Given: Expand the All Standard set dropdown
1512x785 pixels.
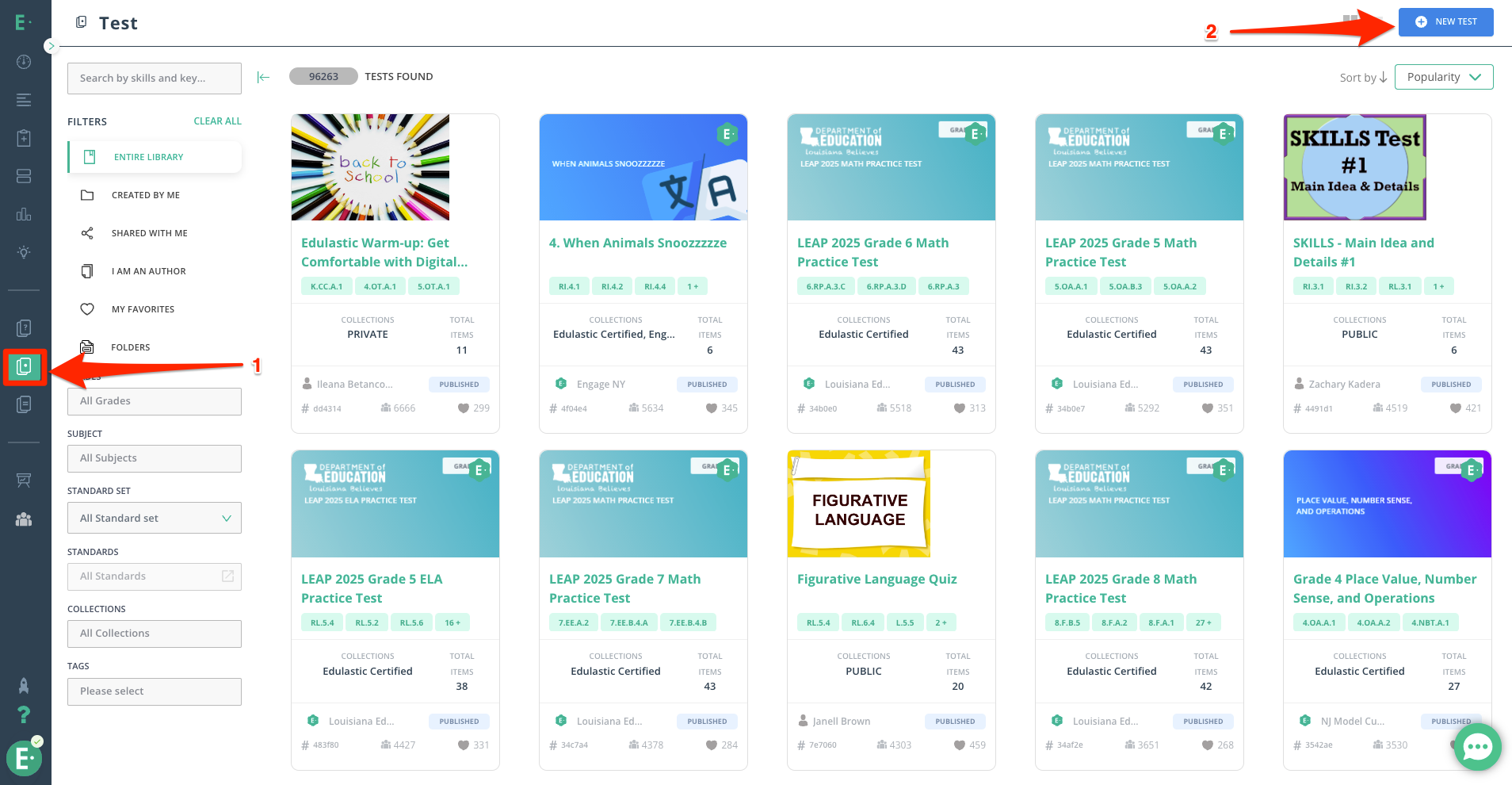Looking at the screenshot, I should pos(155,519).
